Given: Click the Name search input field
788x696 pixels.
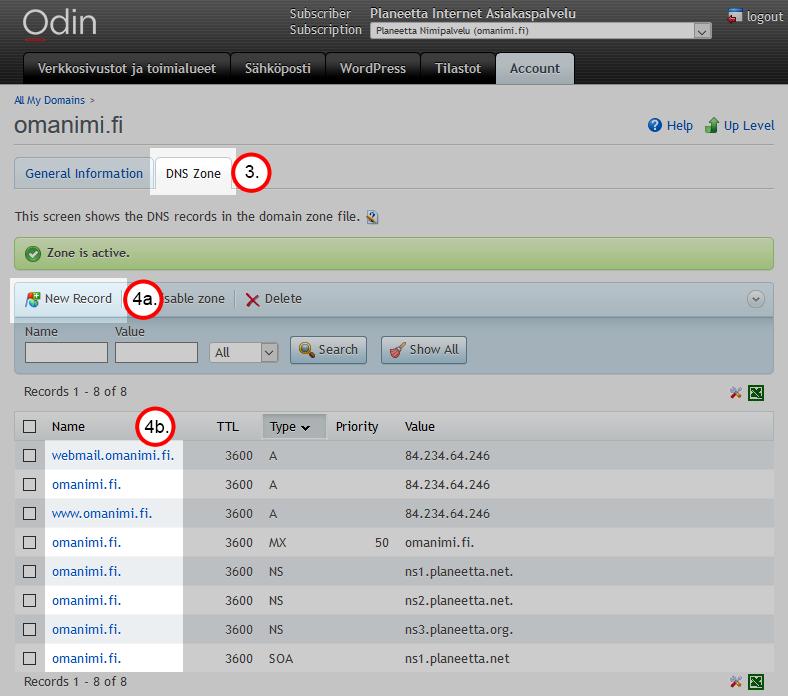Looking at the screenshot, I should [66, 352].
